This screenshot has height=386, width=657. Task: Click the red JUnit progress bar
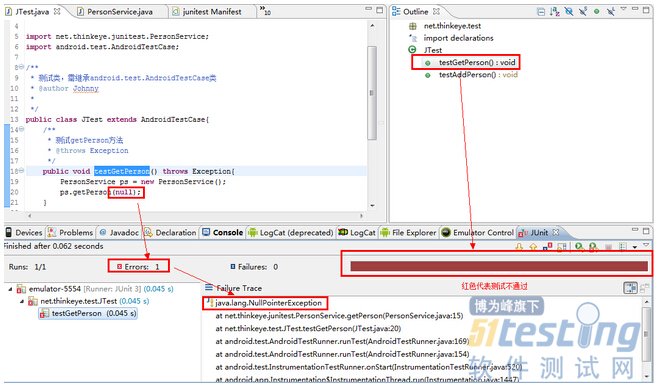point(499,266)
